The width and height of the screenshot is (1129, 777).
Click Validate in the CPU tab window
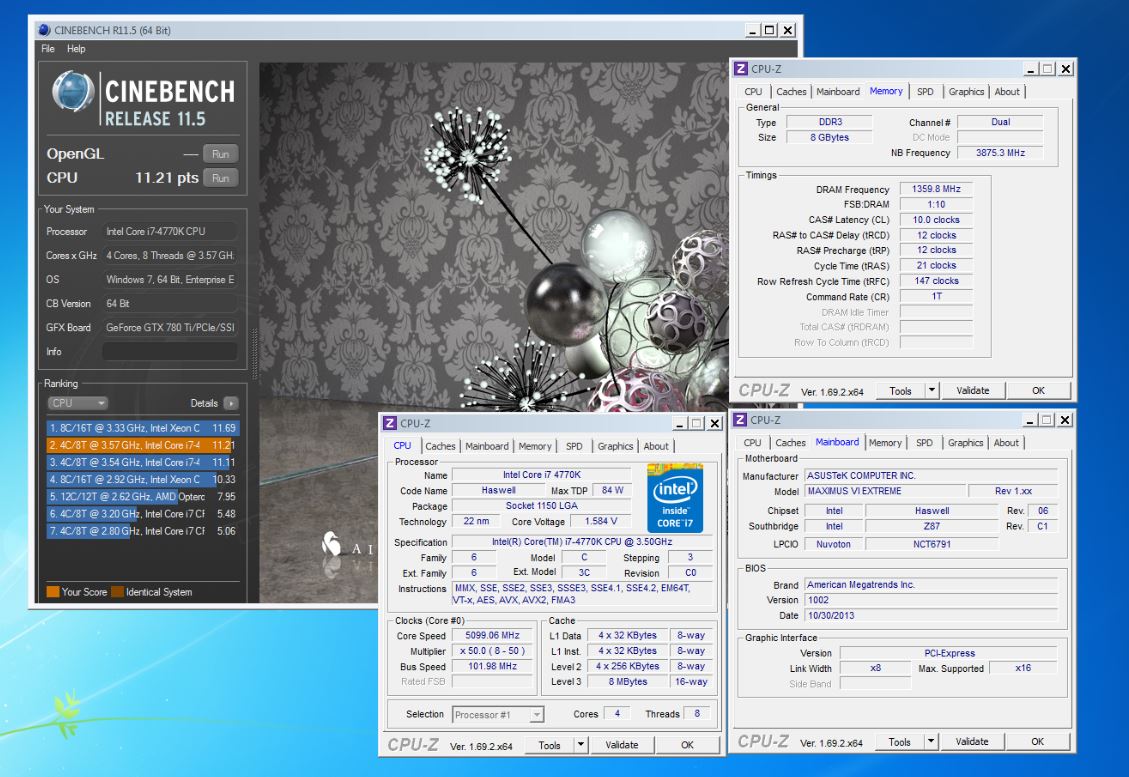coord(621,745)
